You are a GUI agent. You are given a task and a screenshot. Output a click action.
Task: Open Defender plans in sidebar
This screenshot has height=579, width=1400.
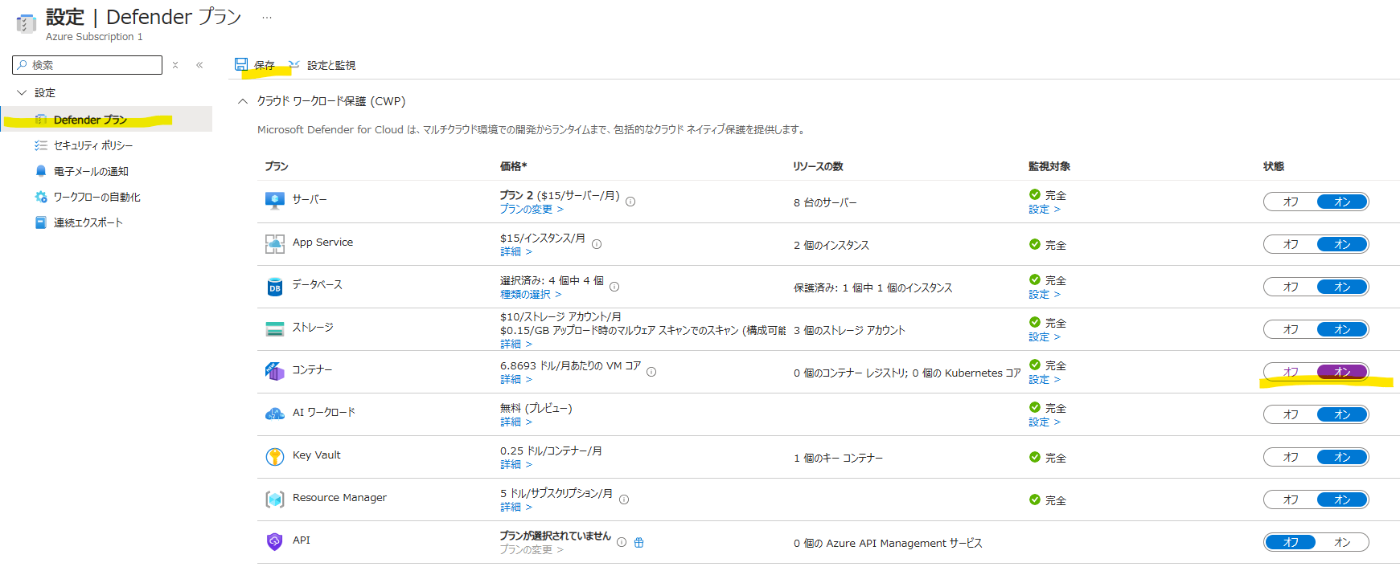pyautogui.click(x=106, y=120)
